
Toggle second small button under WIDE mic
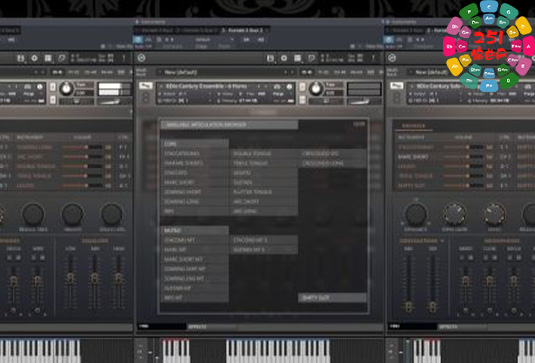click(42, 258)
